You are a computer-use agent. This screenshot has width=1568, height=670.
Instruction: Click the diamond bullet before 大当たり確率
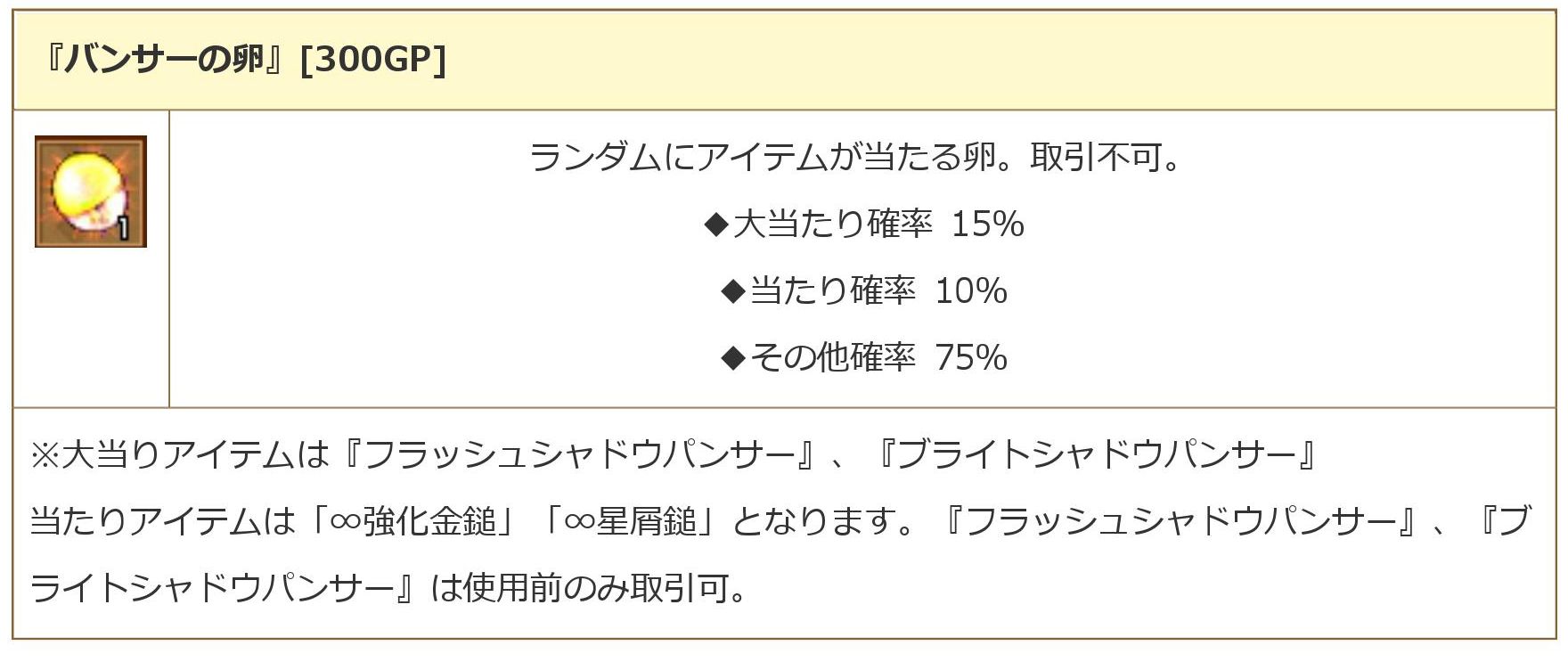coord(716,225)
